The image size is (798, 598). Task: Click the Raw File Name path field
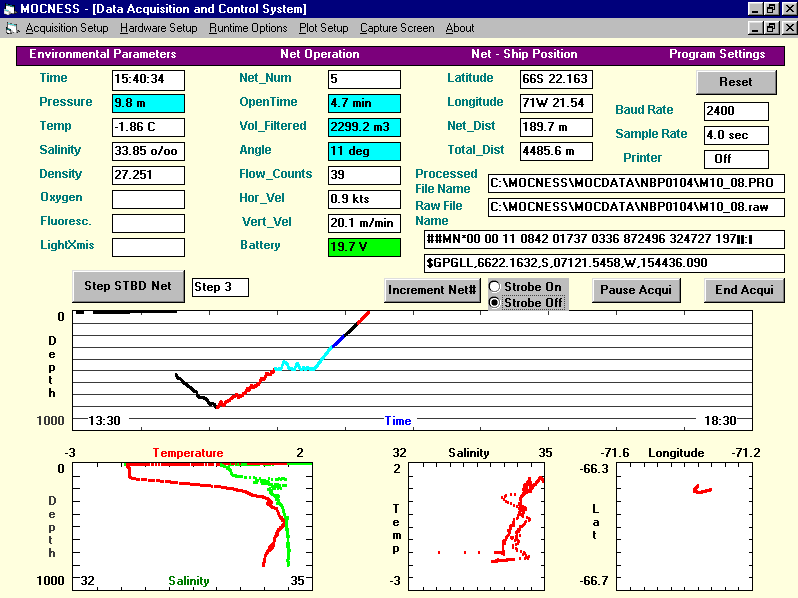click(x=636, y=207)
